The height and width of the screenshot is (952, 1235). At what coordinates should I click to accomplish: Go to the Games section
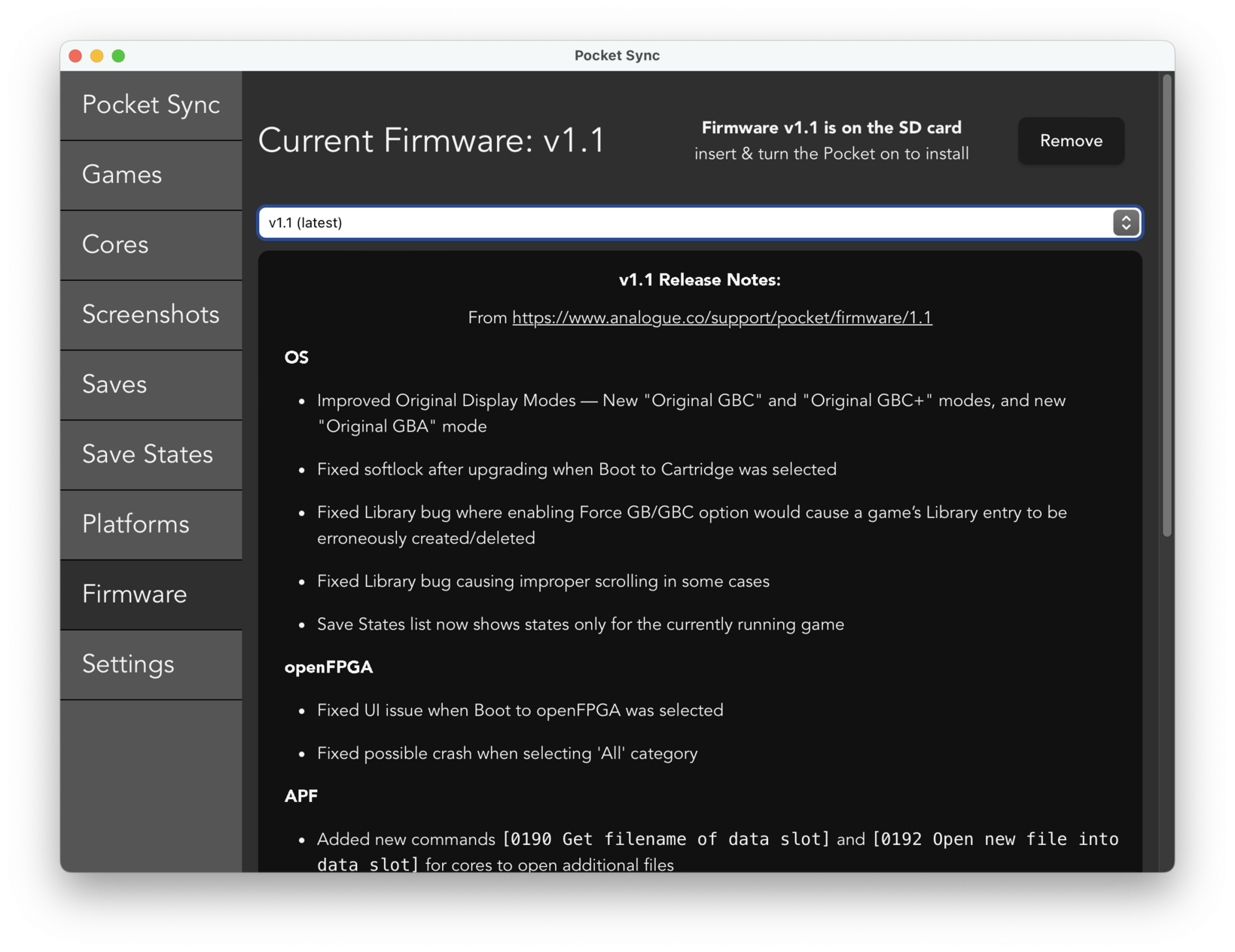(x=151, y=175)
